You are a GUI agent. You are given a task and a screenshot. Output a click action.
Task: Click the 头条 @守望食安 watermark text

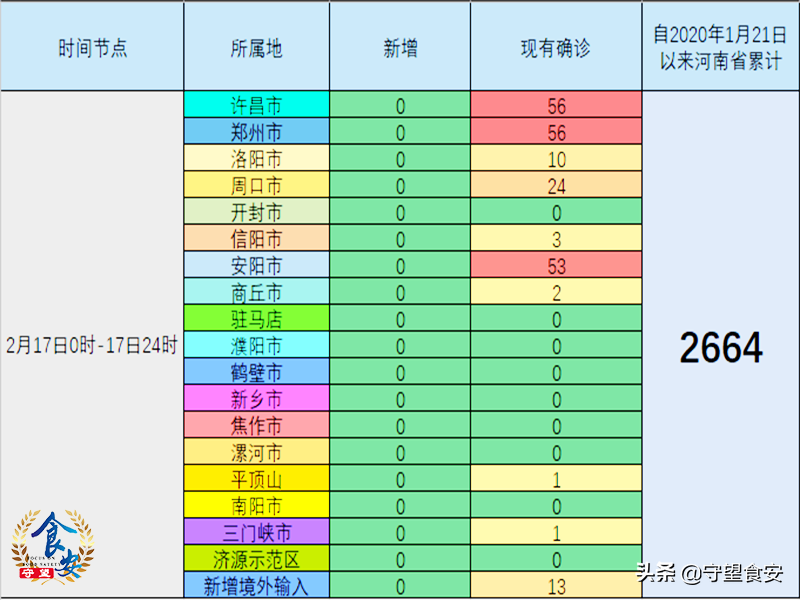click(710, 574)
